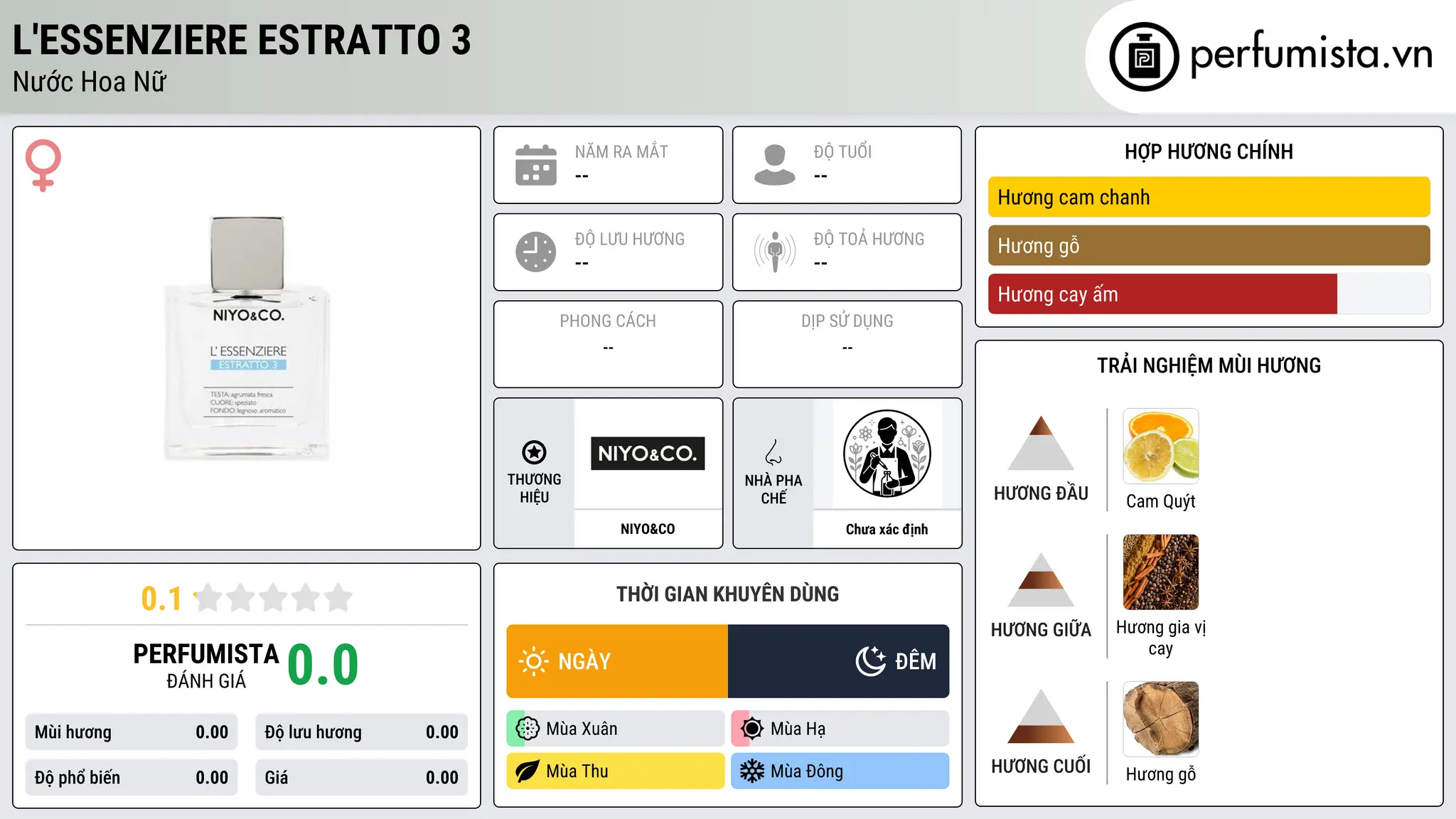Screen dimensions: 1456x819
Task: Click the Thời gian khuyên dùng heading
Action: pyautogui.click(x=728, y=594)
